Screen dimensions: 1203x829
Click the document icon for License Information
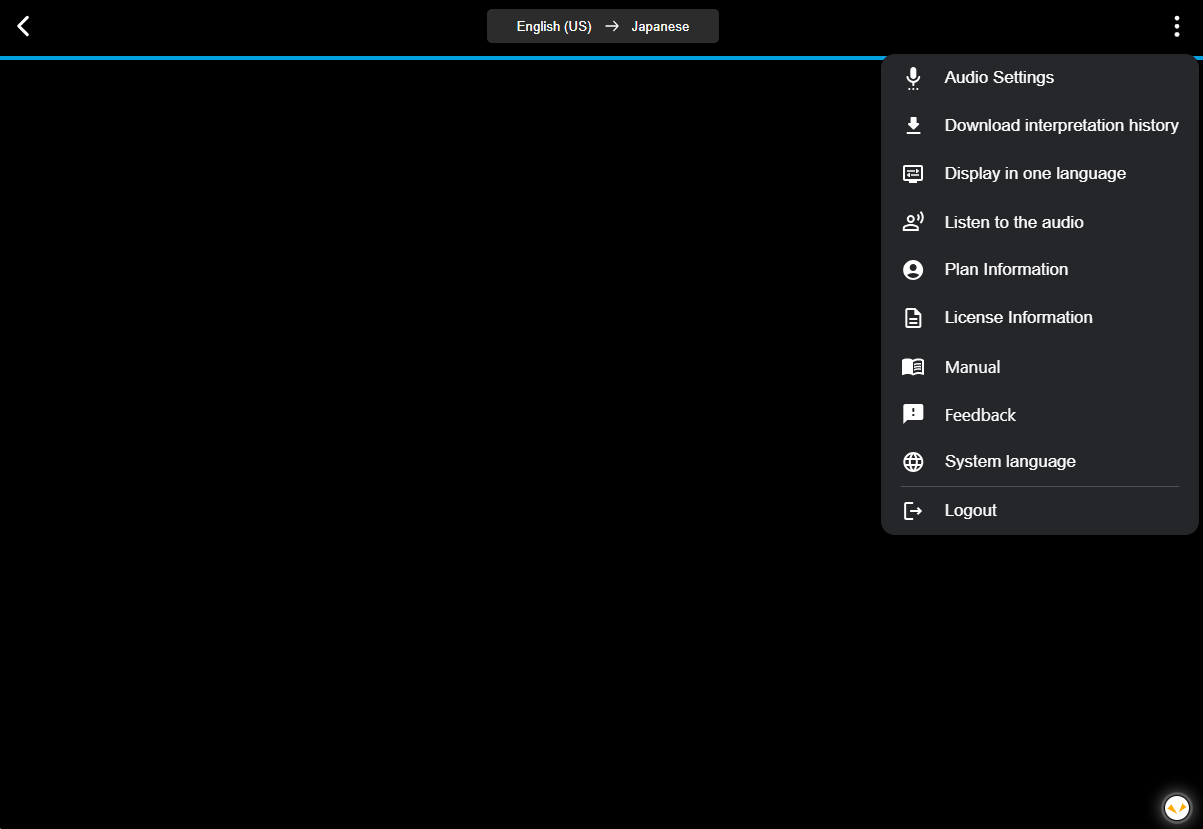point(912,318)
